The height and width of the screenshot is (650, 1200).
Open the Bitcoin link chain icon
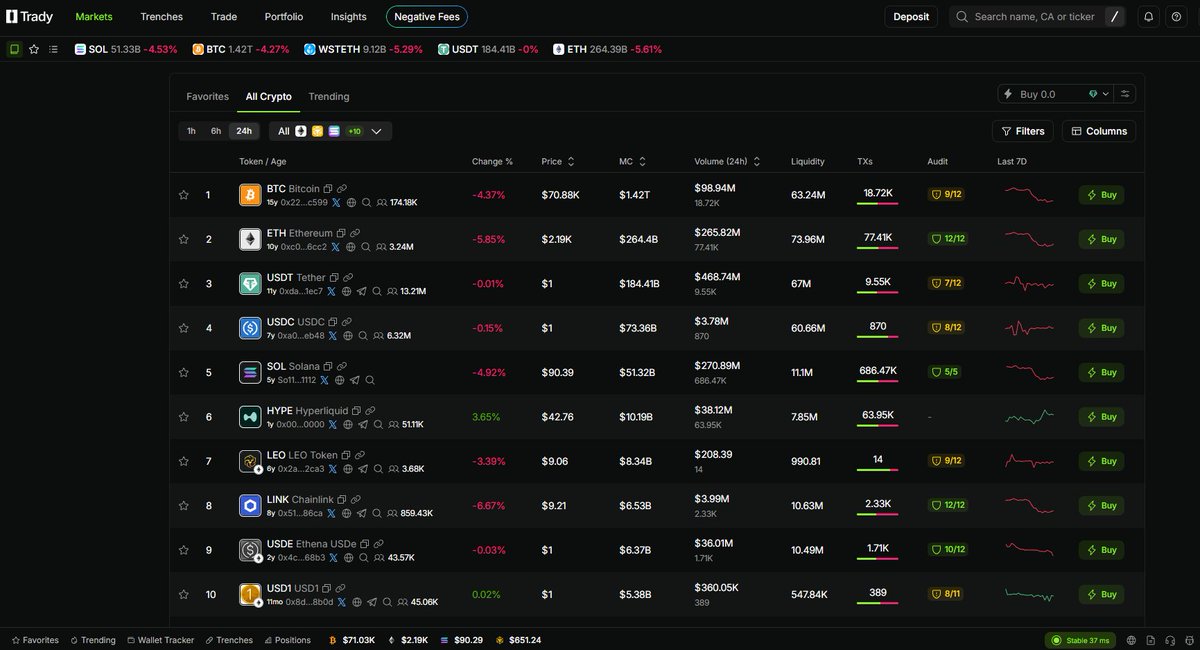[x=342, y=188]
